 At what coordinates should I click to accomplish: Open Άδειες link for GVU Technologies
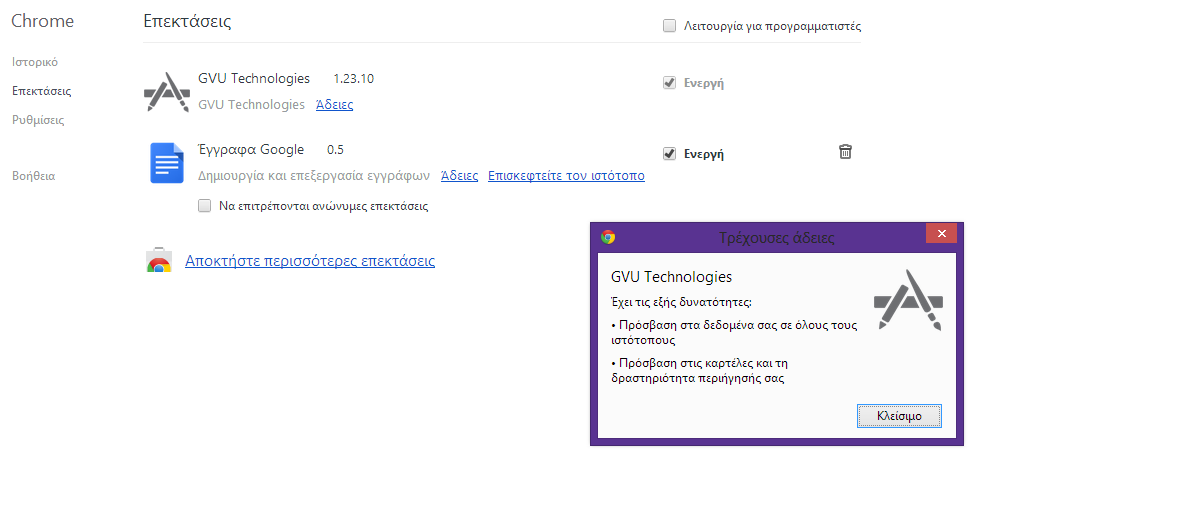tap(334, 105)
